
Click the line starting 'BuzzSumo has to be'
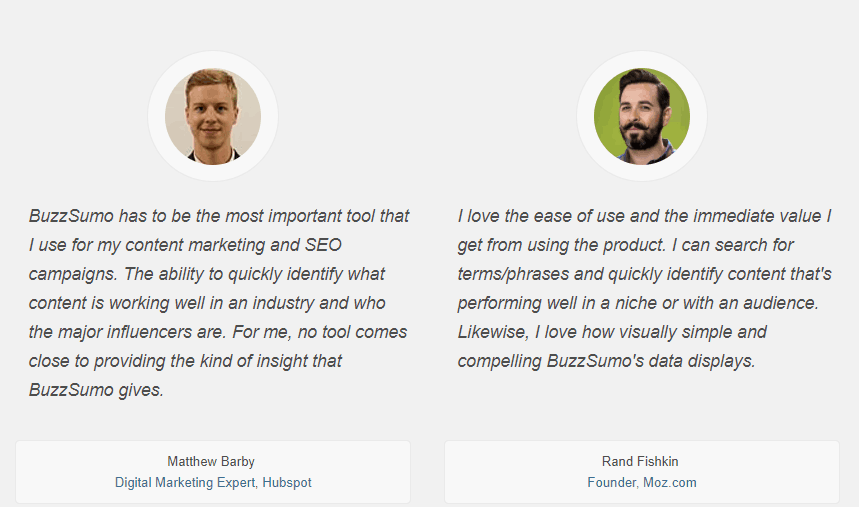click(x=219, y=216)
